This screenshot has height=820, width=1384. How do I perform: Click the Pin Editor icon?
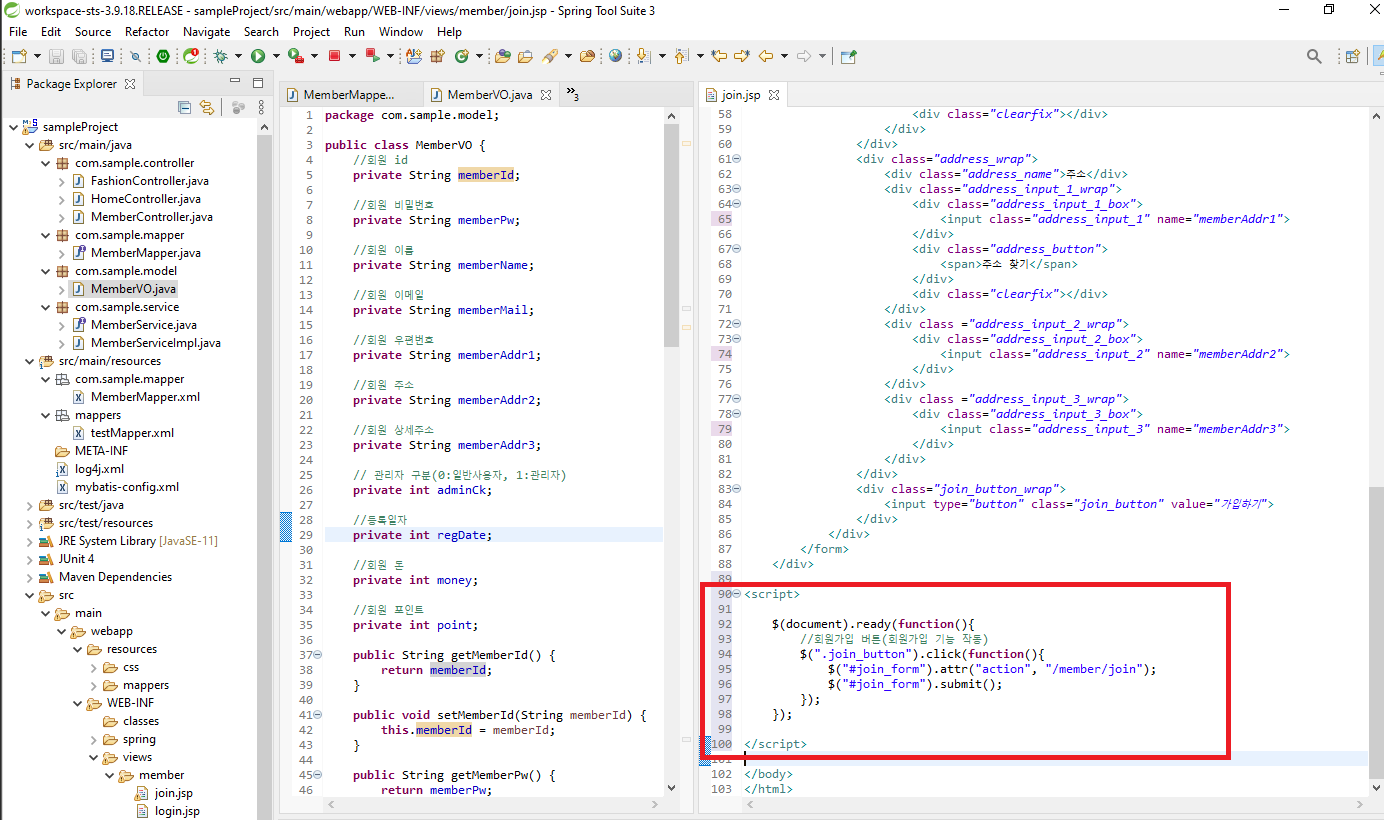[848, 57]
